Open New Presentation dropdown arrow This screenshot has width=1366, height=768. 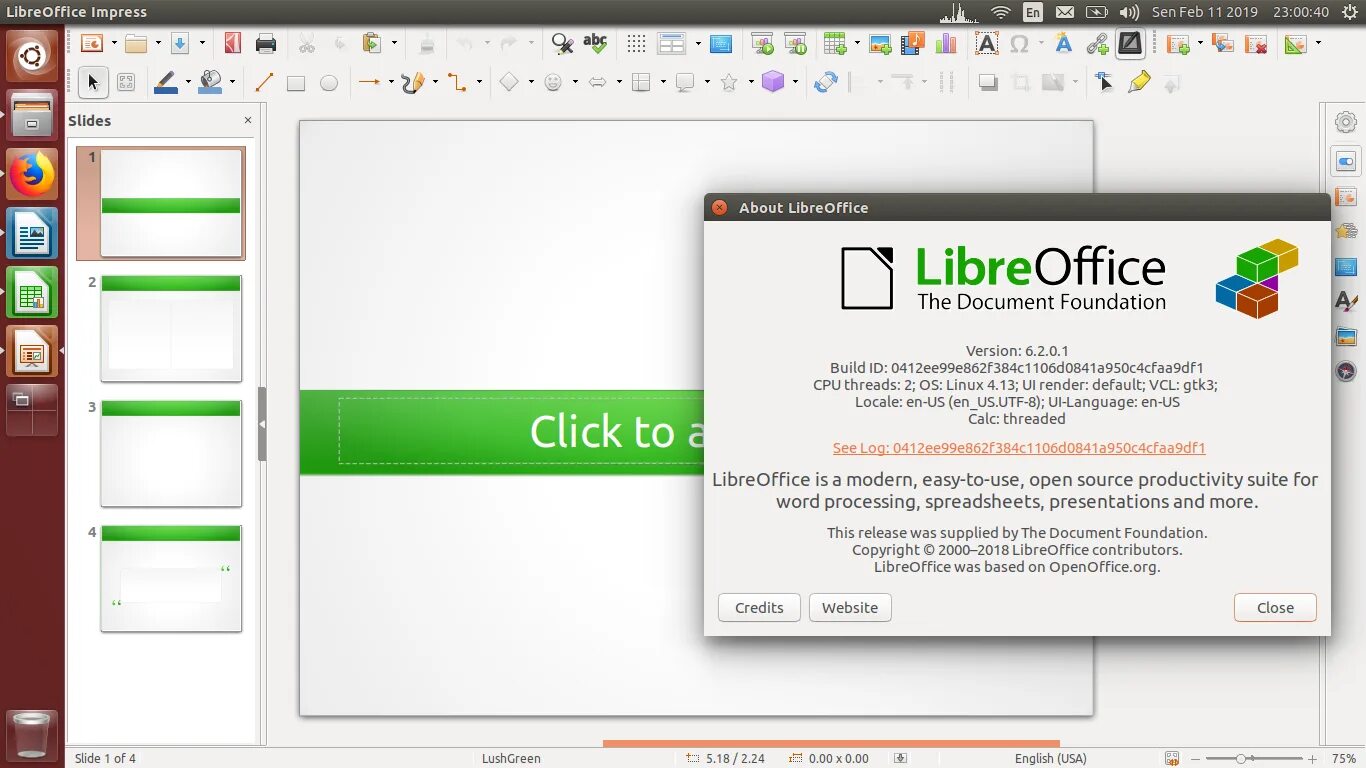(x=113, y=43)
